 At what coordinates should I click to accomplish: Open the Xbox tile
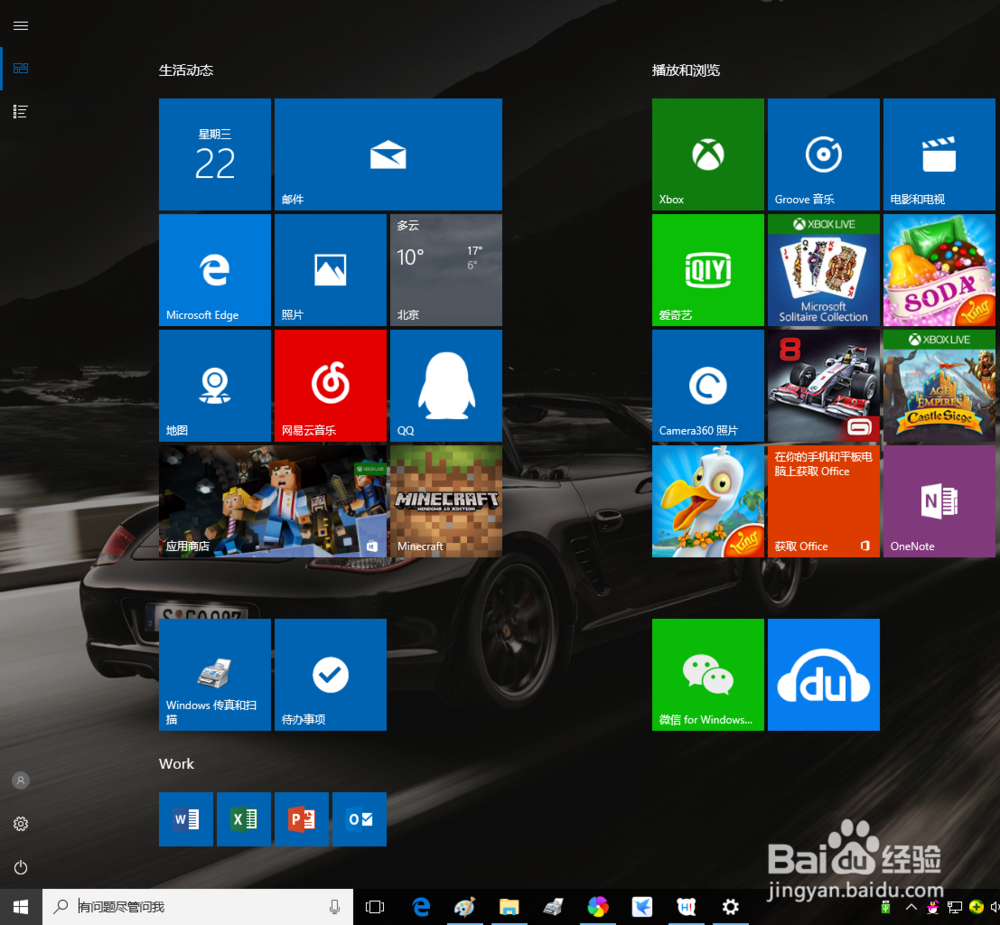click(708, 154)
